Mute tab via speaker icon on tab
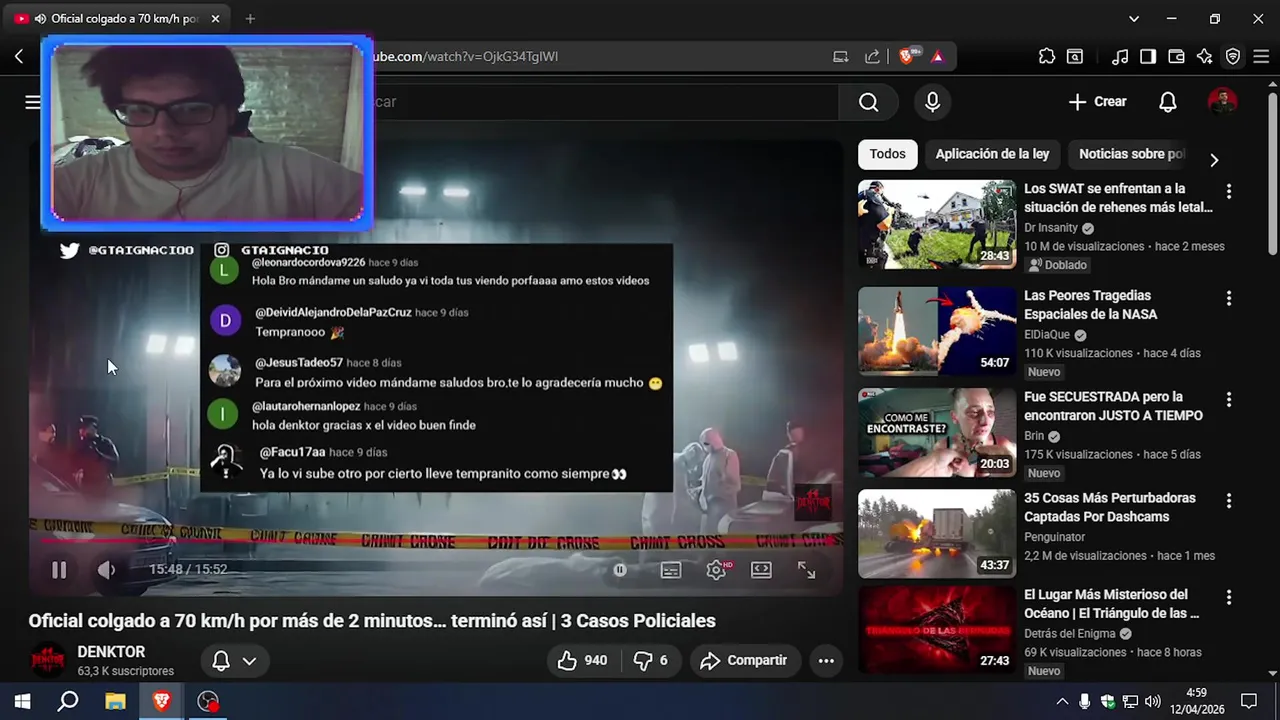1280x720 pixels. click(x=40, y=19)
